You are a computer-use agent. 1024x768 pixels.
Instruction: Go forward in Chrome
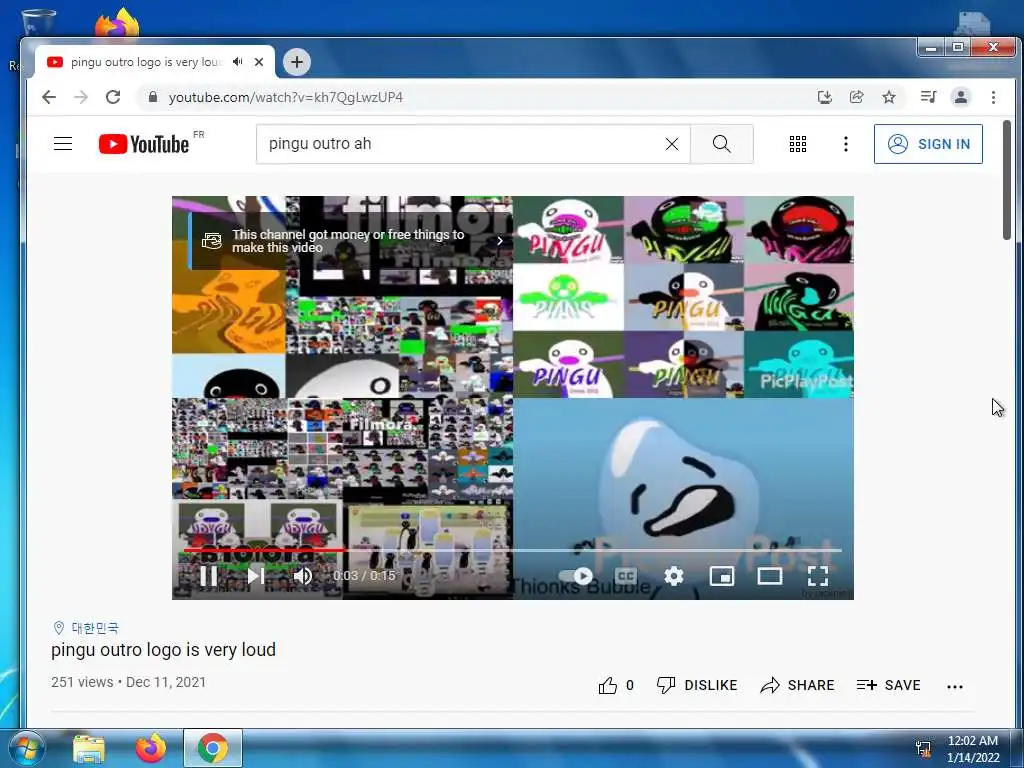(x=81, y=97)
